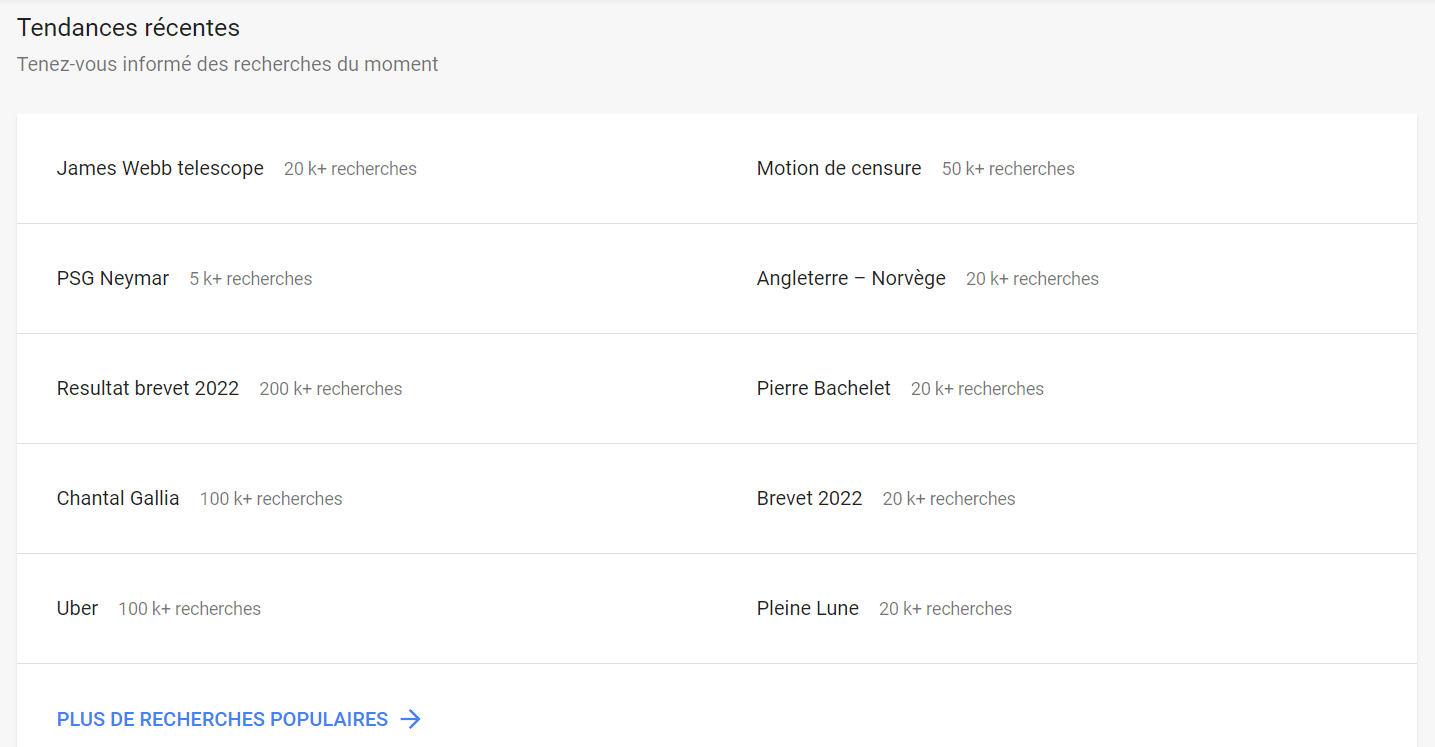Open the Pleine Lune trend

pyautogui.click(x=807, y=608)
